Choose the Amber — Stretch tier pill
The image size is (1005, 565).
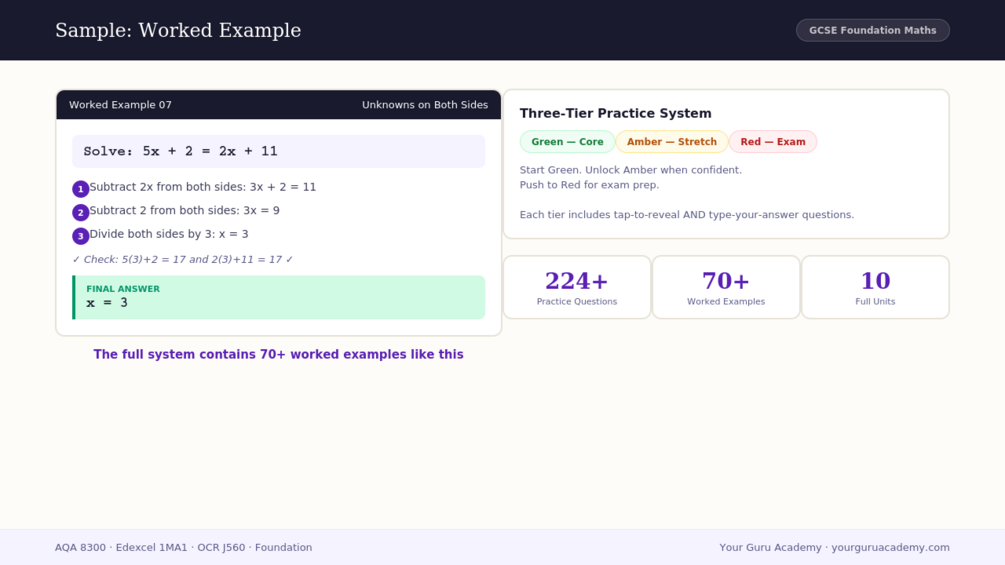(672, 142)
